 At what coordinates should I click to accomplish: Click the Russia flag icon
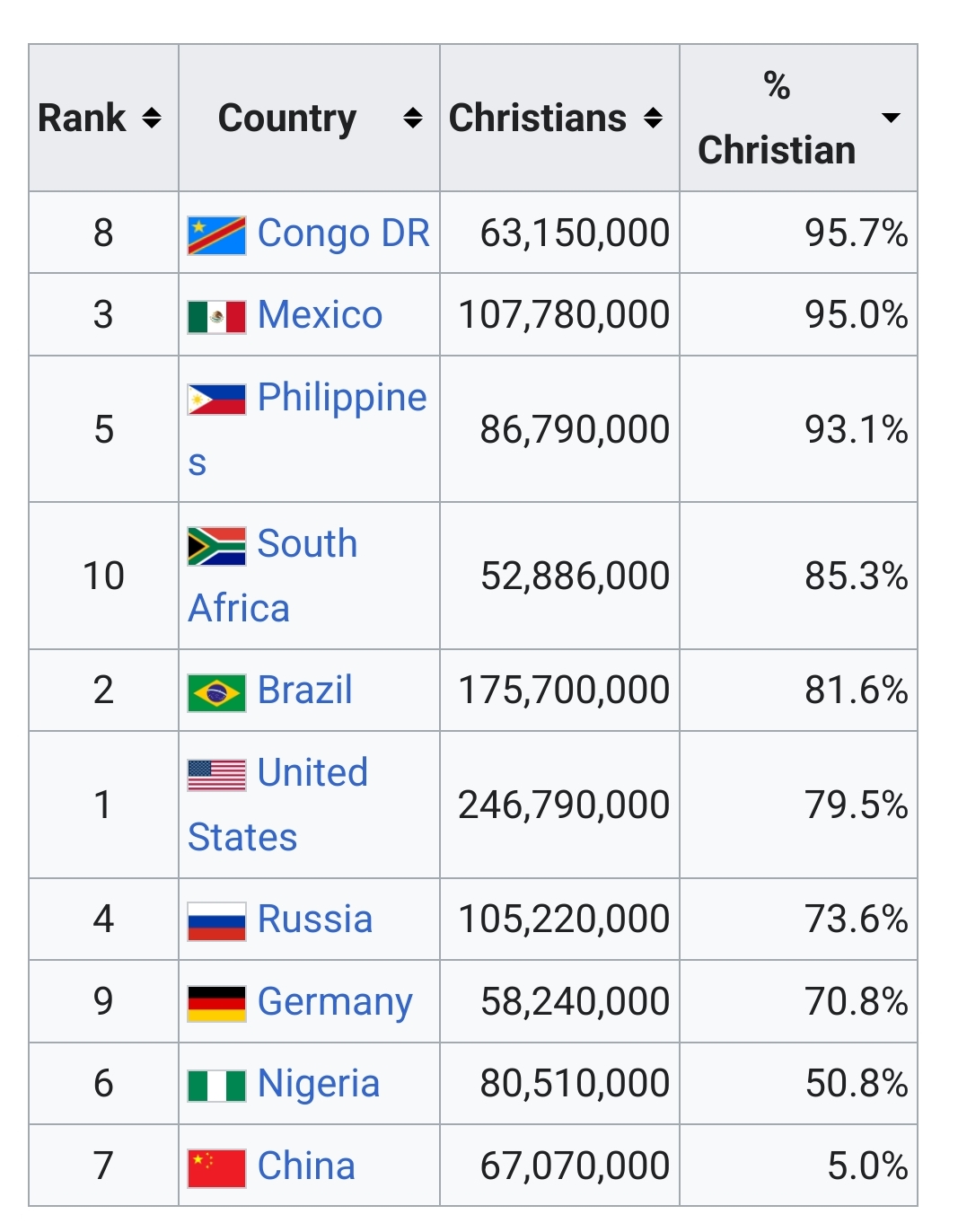(216, 921)
